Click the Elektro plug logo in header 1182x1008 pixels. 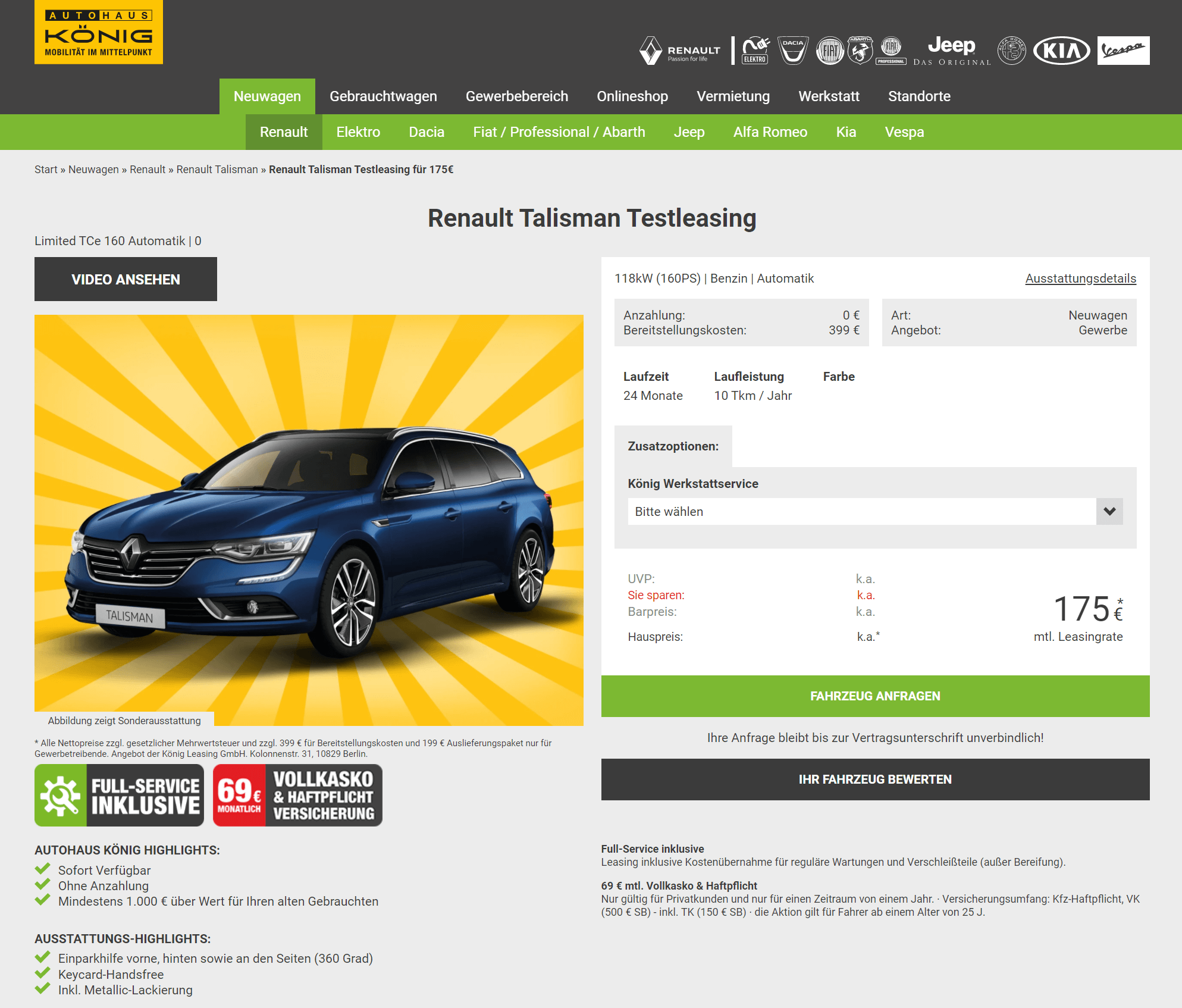[x=755, y=51]
